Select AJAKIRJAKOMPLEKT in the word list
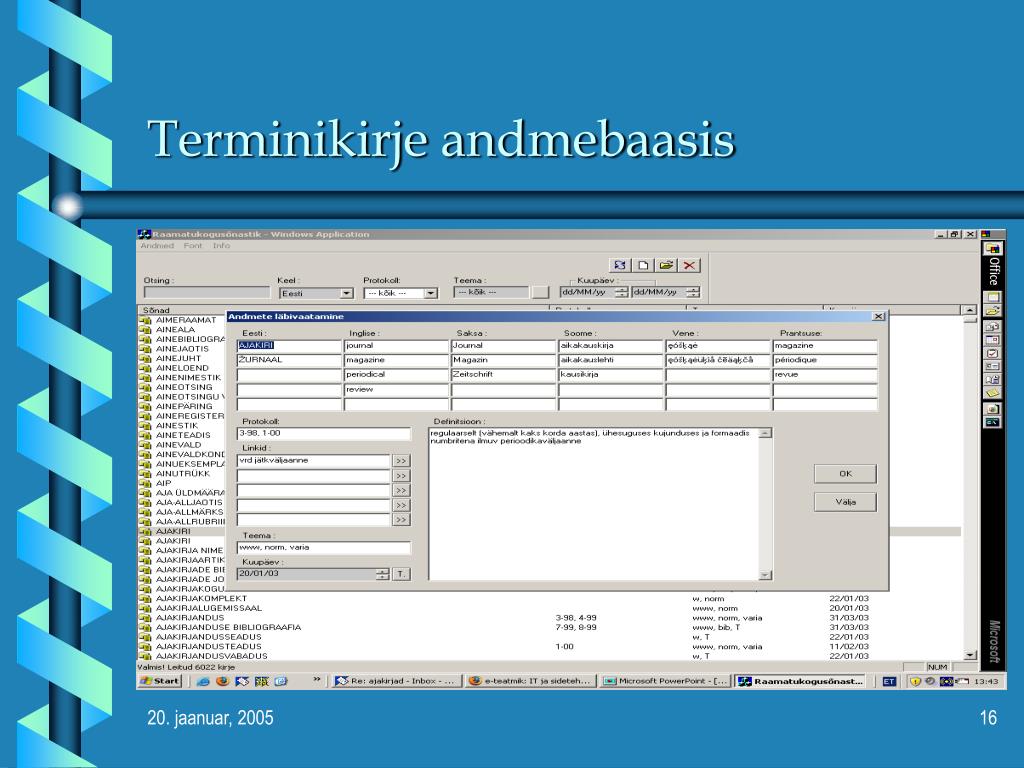1024x768 pixels. pyautogui.click(x=201, y=598)
